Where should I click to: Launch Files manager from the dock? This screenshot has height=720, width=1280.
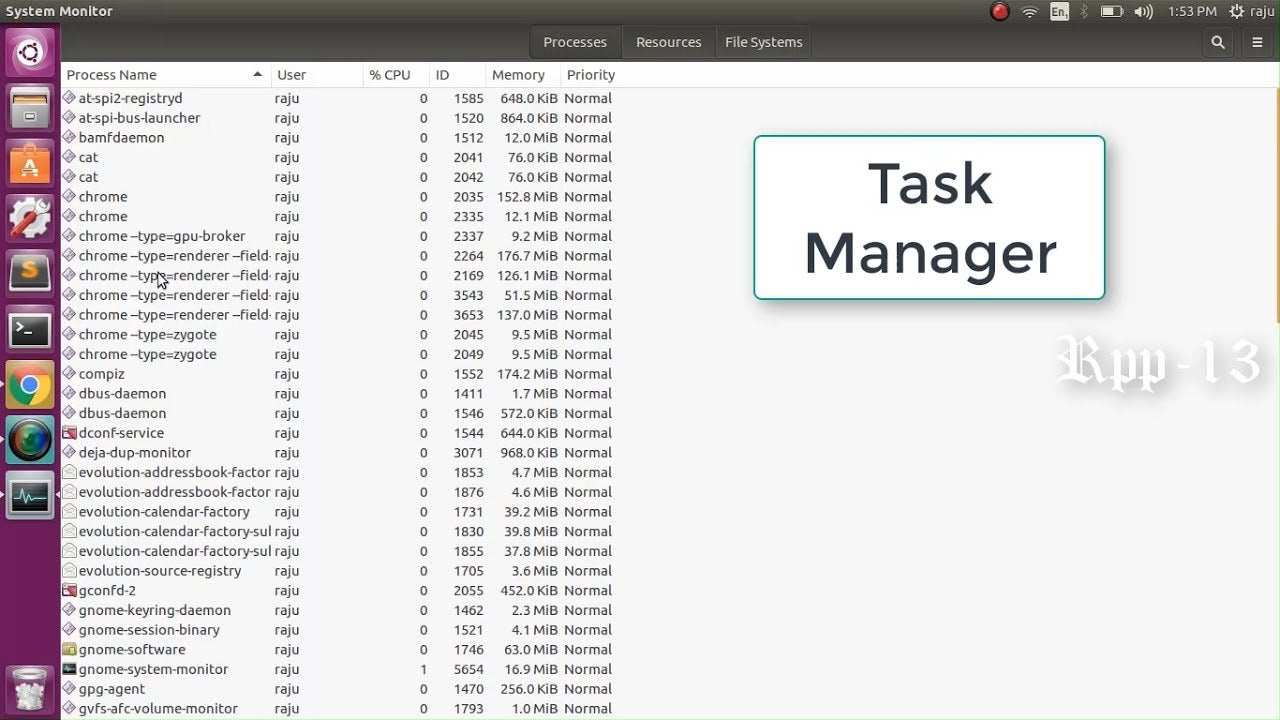30,107
